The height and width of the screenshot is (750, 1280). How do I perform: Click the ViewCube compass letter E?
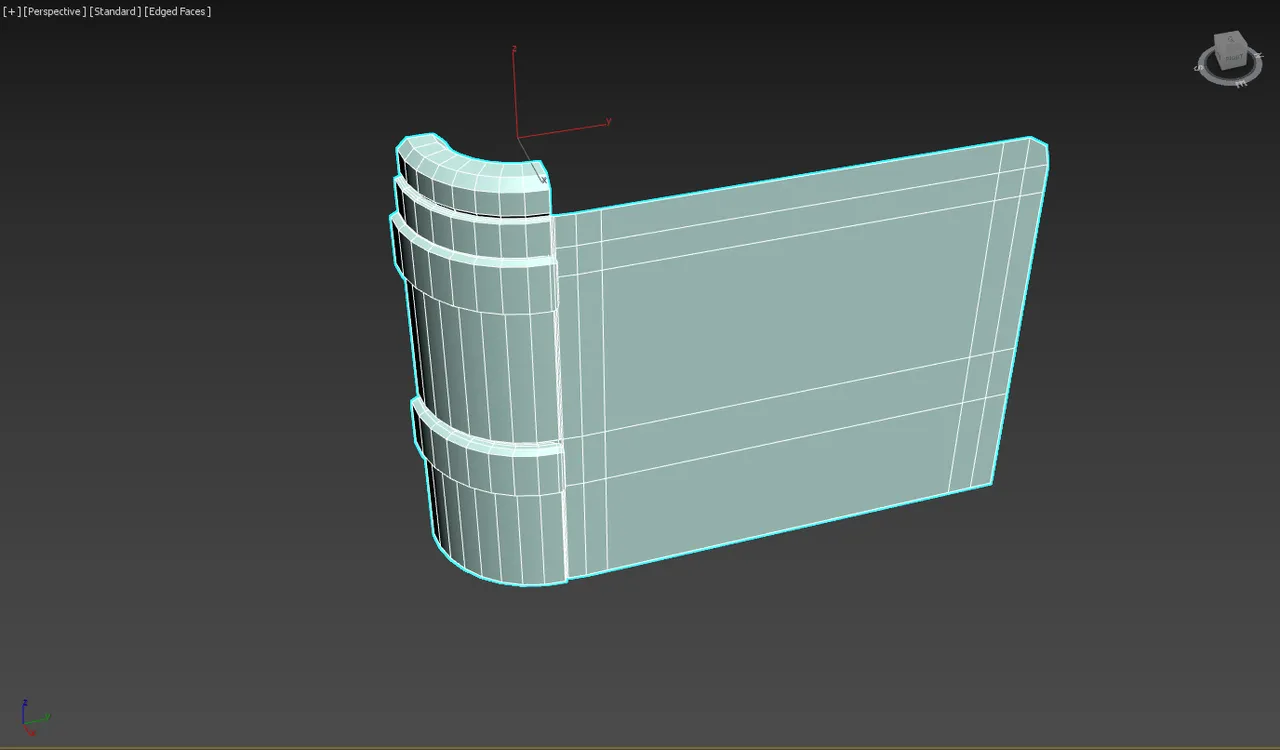tap(1241, 84)
